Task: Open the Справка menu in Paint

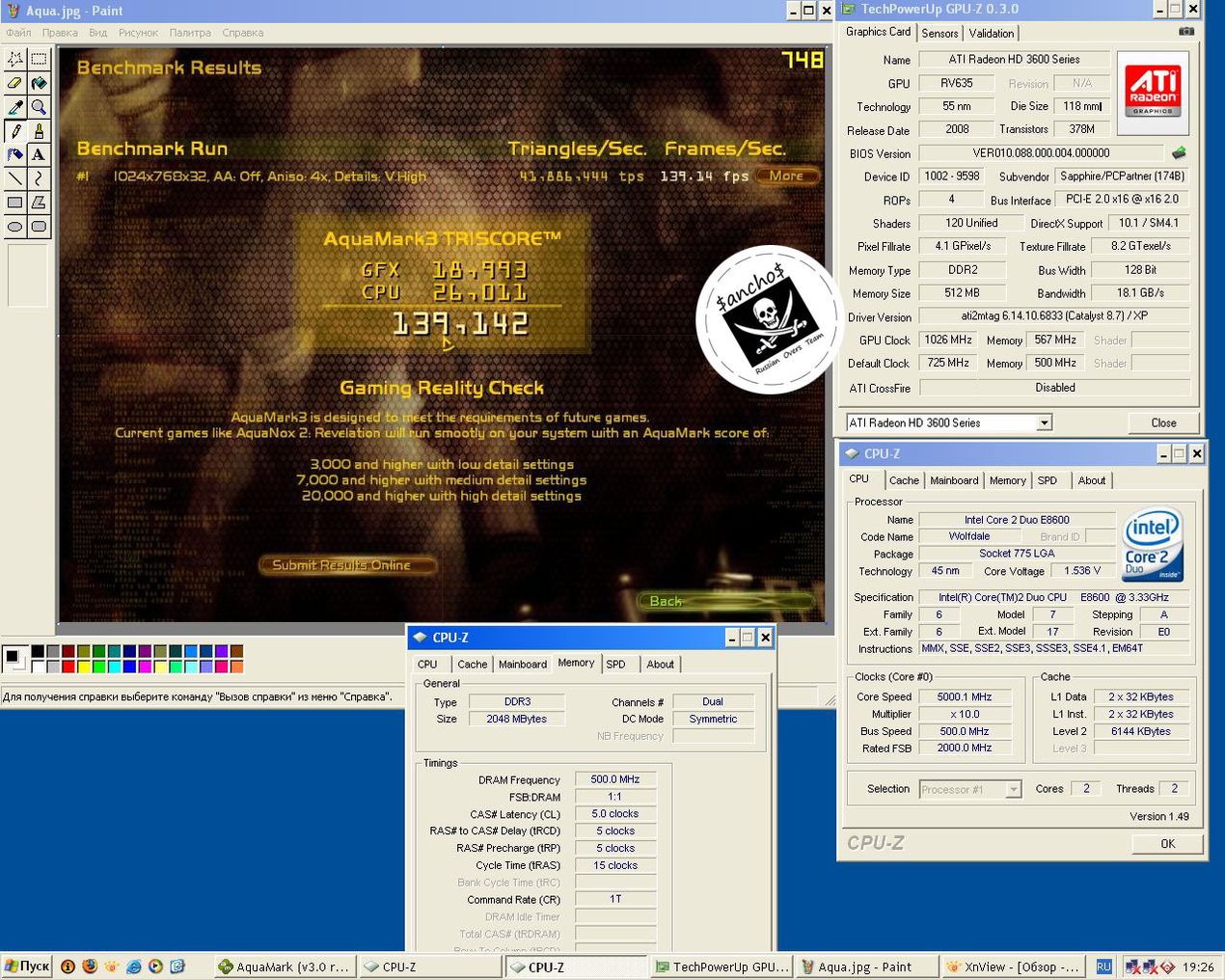Action: 243,32
